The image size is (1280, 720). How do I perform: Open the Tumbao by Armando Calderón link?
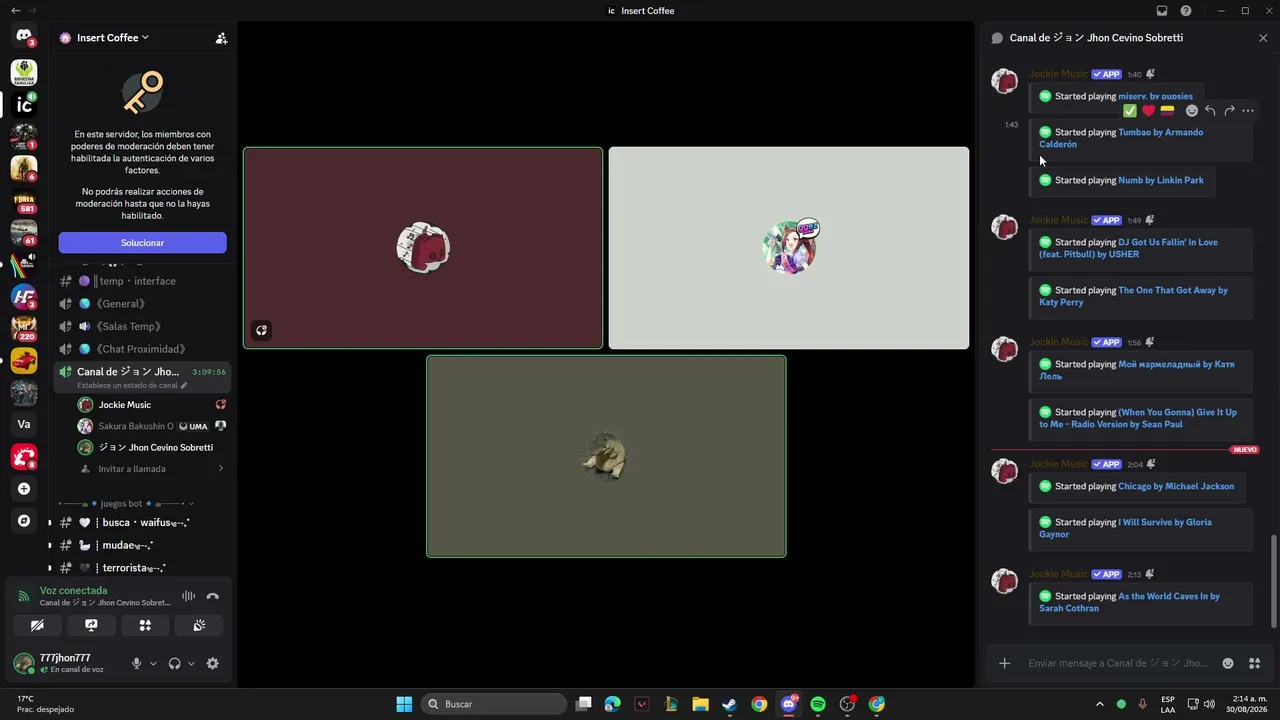click(x=1121, y=138)
